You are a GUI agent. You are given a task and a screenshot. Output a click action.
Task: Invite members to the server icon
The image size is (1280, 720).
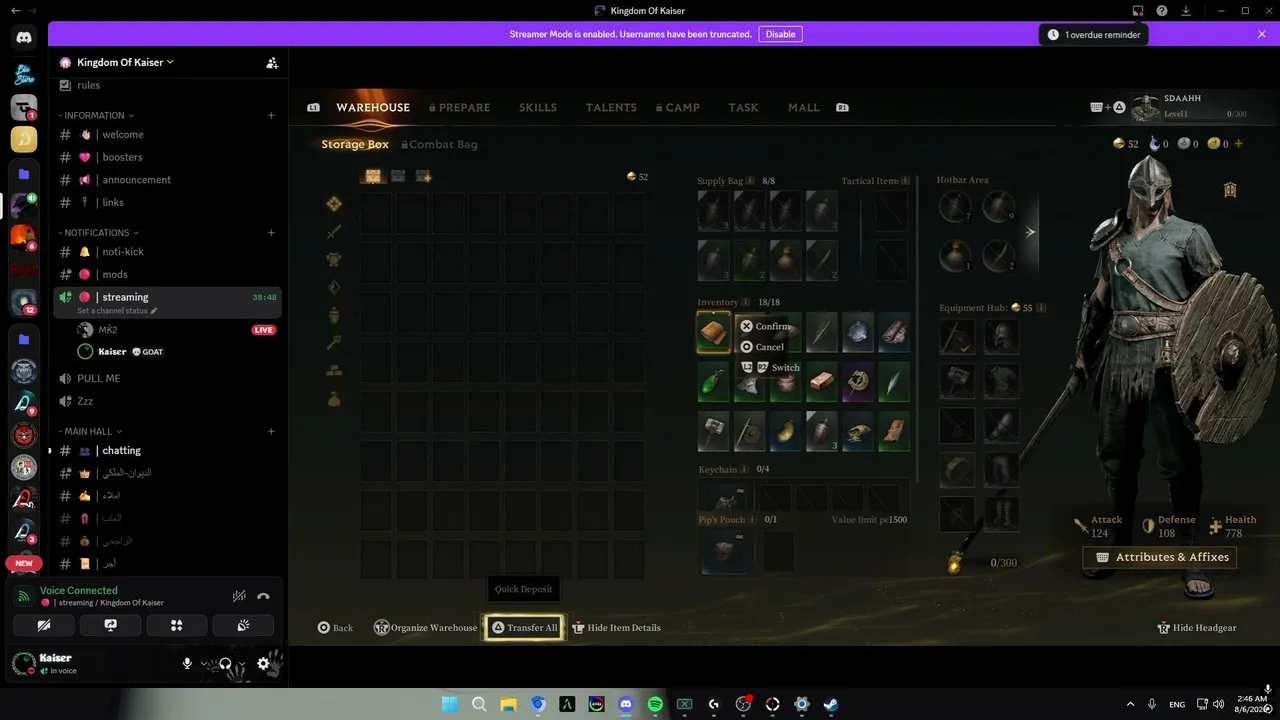point(272,62)
